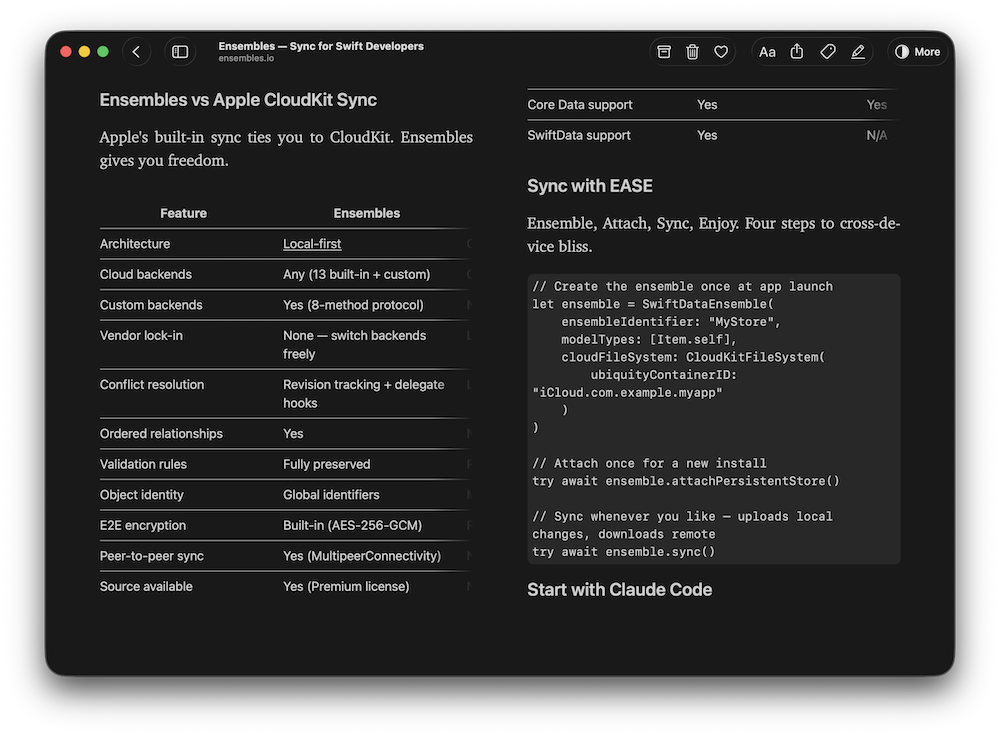1000x736 pixels.
Task: Click 'Yes (8-method protocol)' cell
Action: click(353, 305)
